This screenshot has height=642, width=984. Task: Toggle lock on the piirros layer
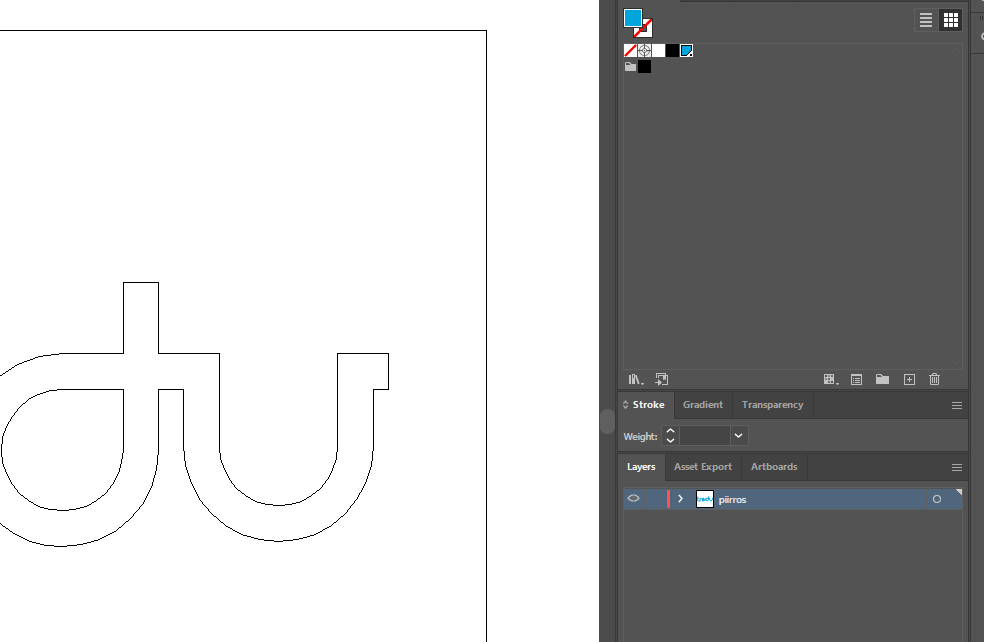coord(653,499)
